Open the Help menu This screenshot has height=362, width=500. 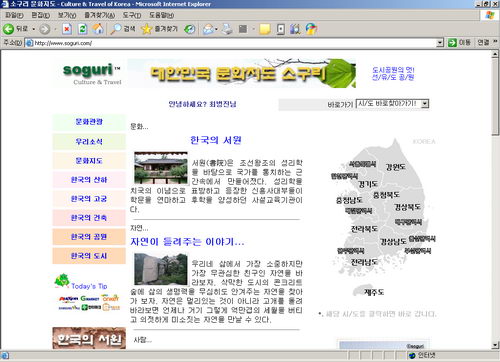tap(161, 15)
